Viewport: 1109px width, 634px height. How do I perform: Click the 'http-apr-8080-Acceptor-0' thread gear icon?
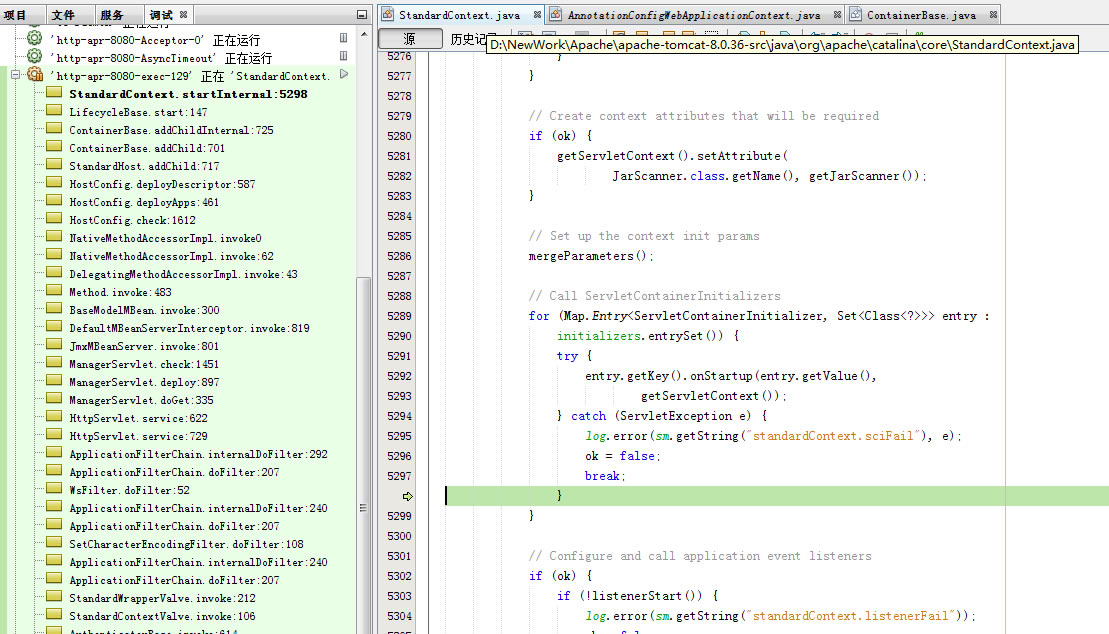(34, 38)
